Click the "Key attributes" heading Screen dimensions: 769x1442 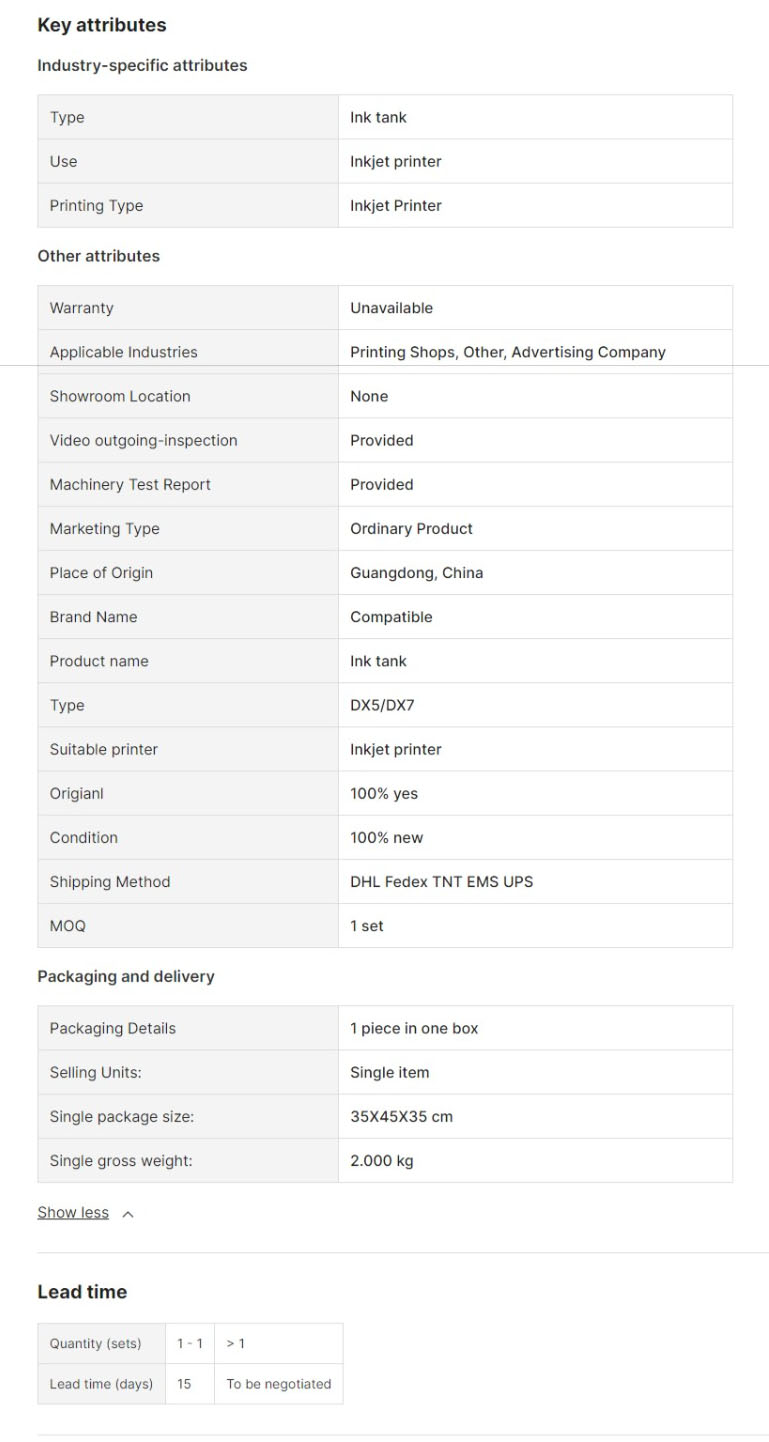tap(102, 25)
